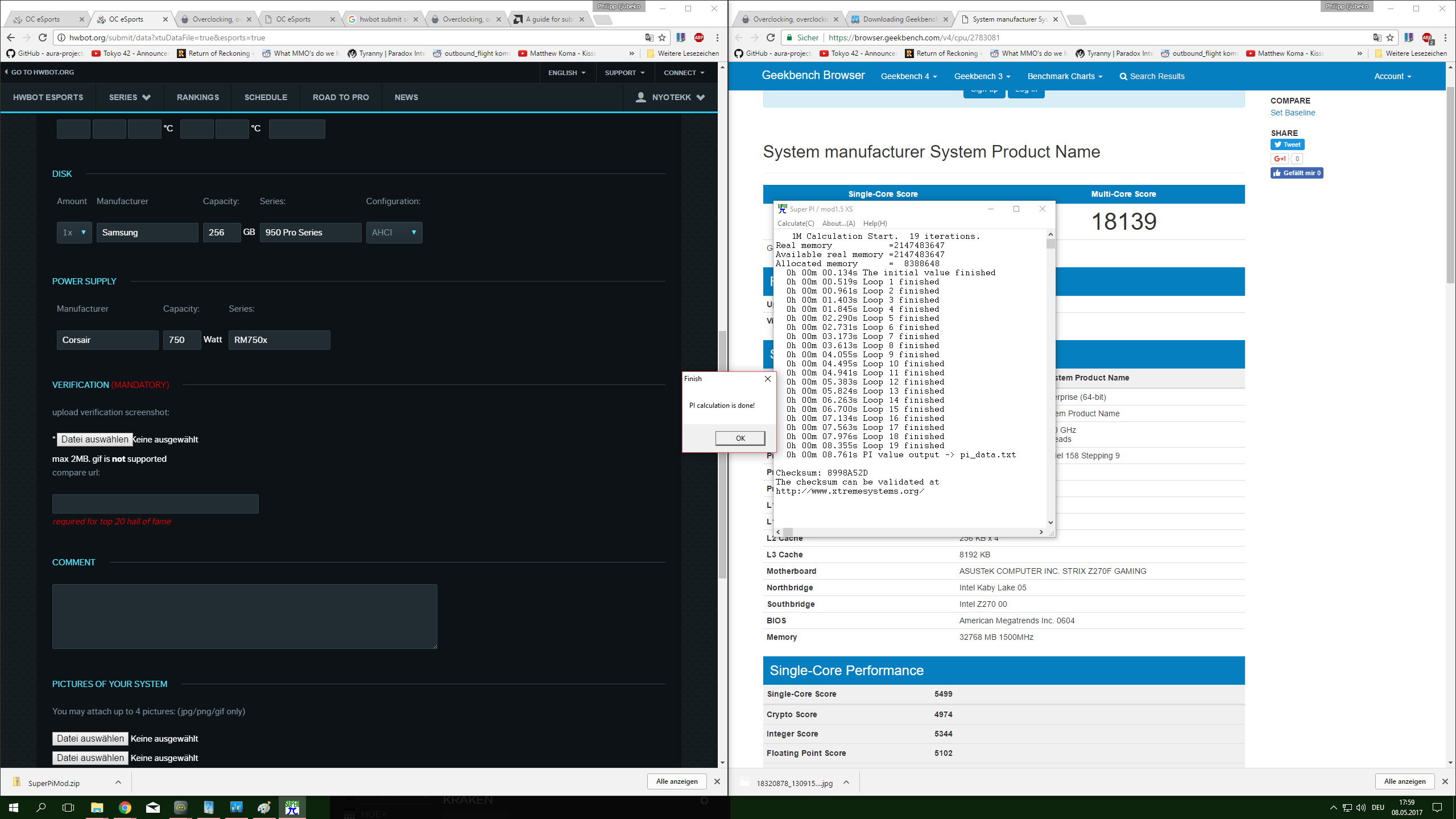Expand the SERIES menu on HWBOT eSports

[130, 97]
